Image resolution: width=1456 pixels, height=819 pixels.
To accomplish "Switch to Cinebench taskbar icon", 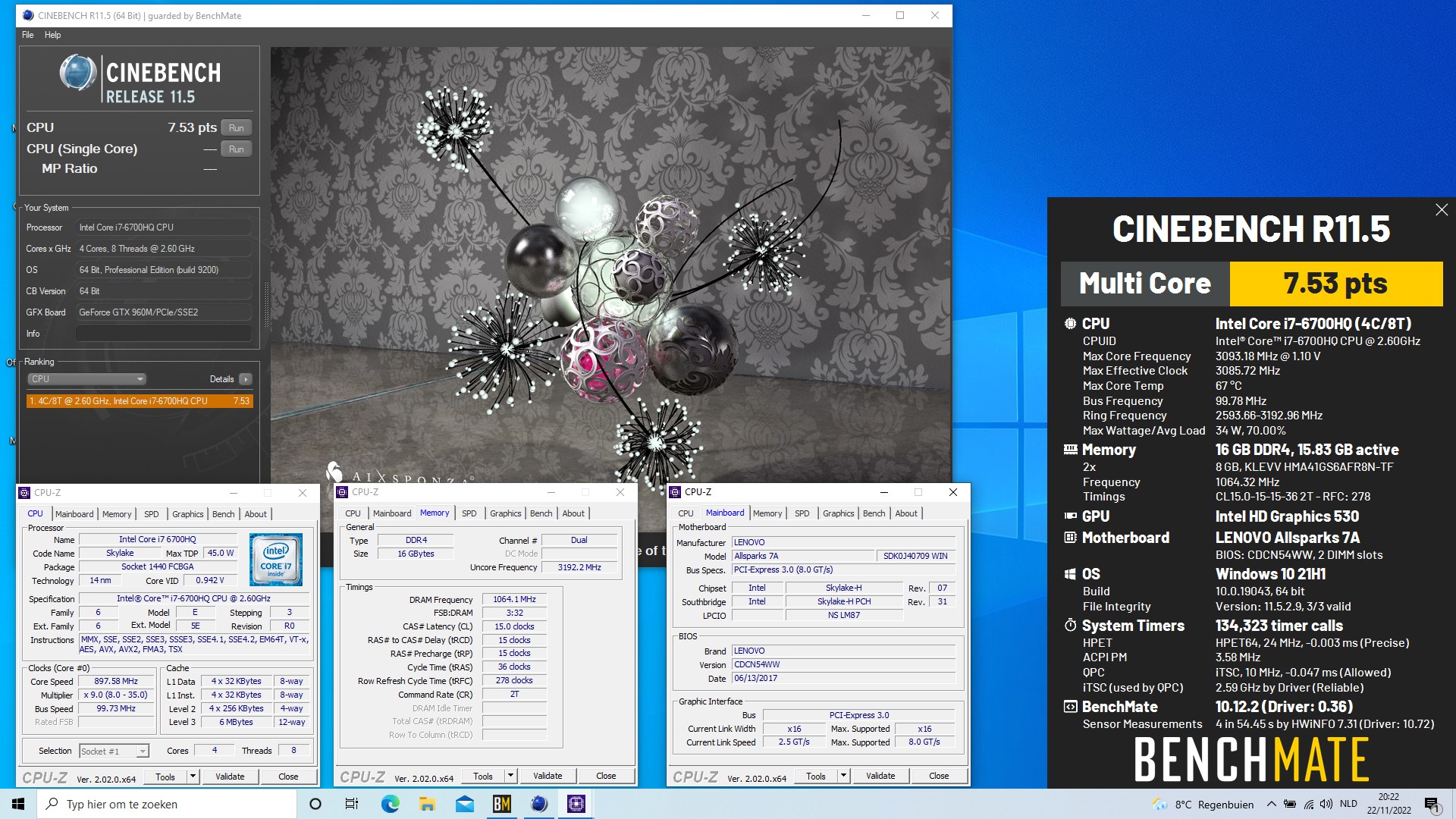I will (x=538, y=804).
